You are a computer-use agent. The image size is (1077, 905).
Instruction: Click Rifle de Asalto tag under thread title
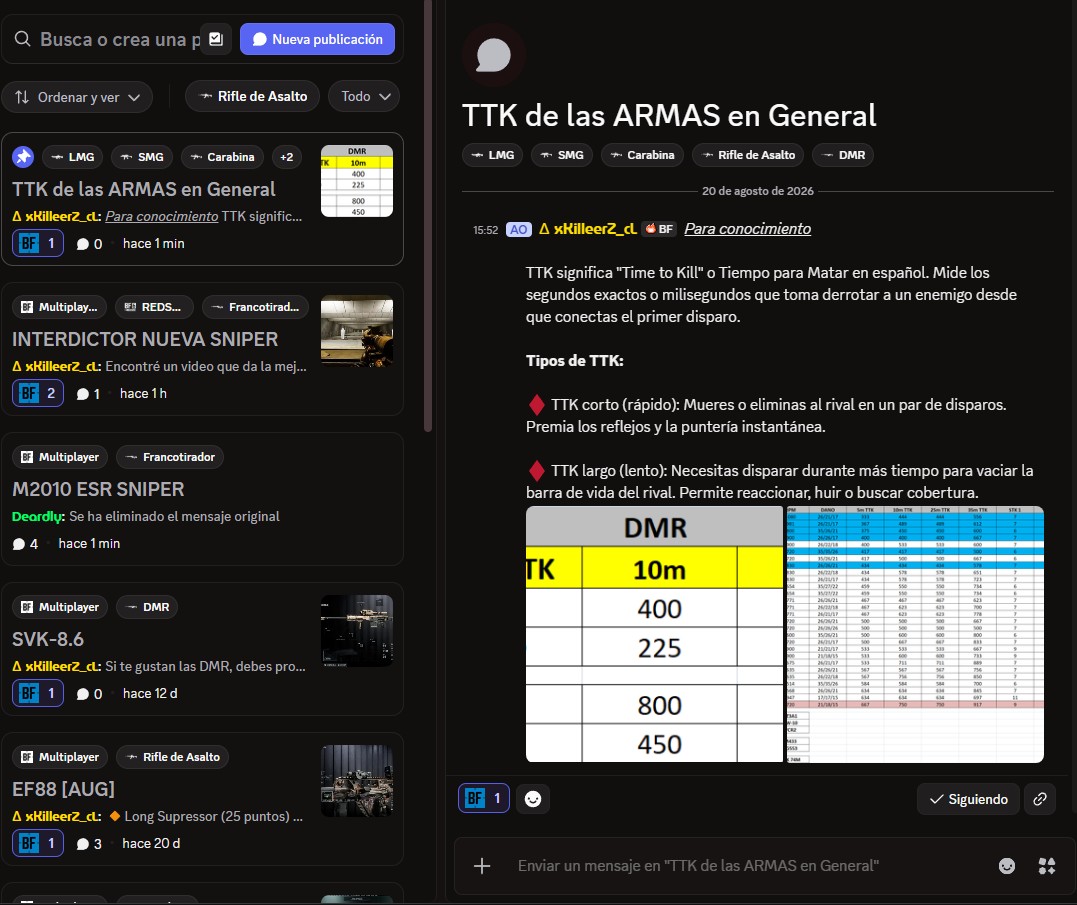coord(748,155)
